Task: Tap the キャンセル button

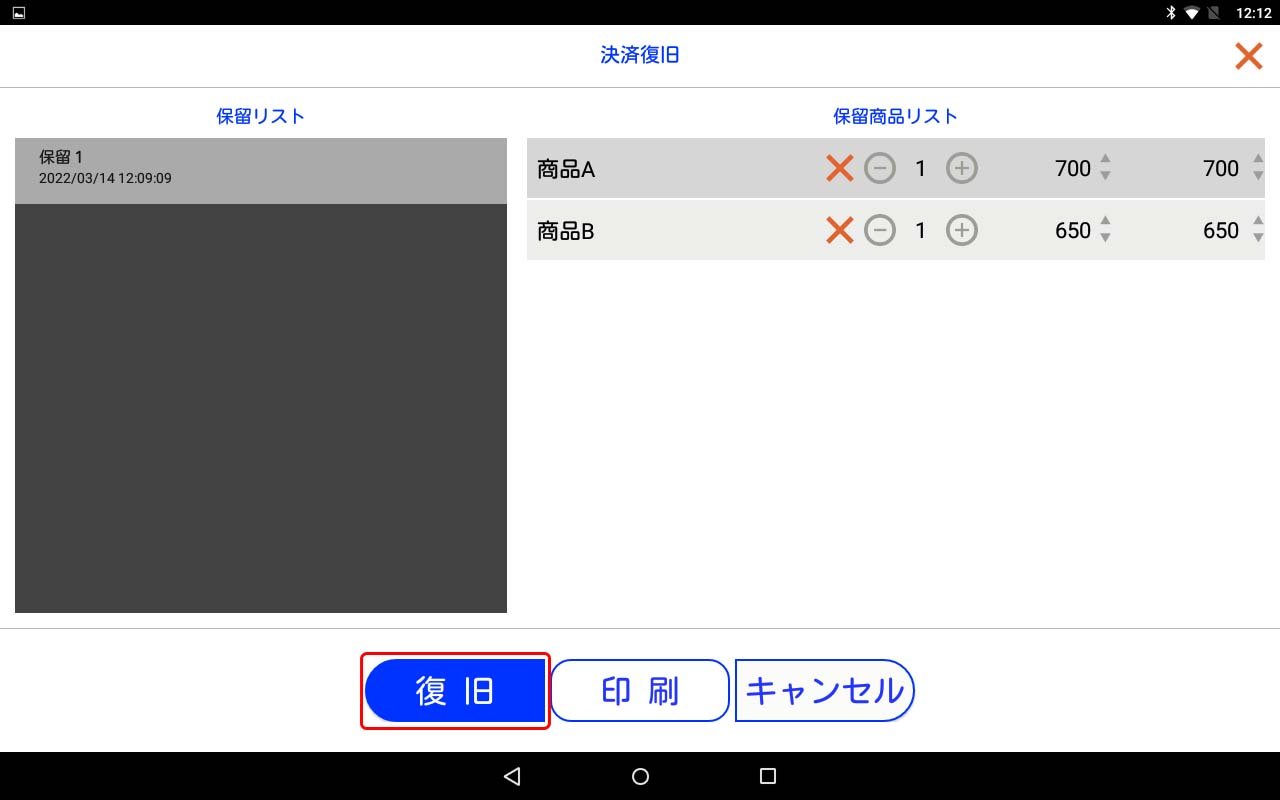Action: click(825, 691)
